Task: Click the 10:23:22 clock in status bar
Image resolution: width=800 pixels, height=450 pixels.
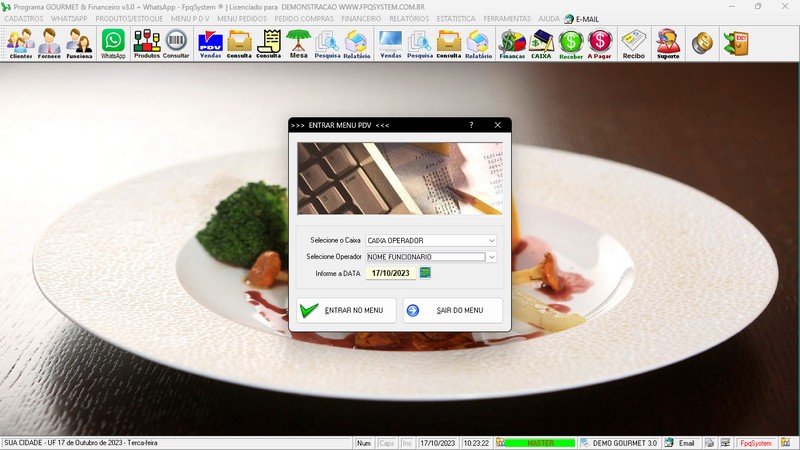Action: [476, 443]
